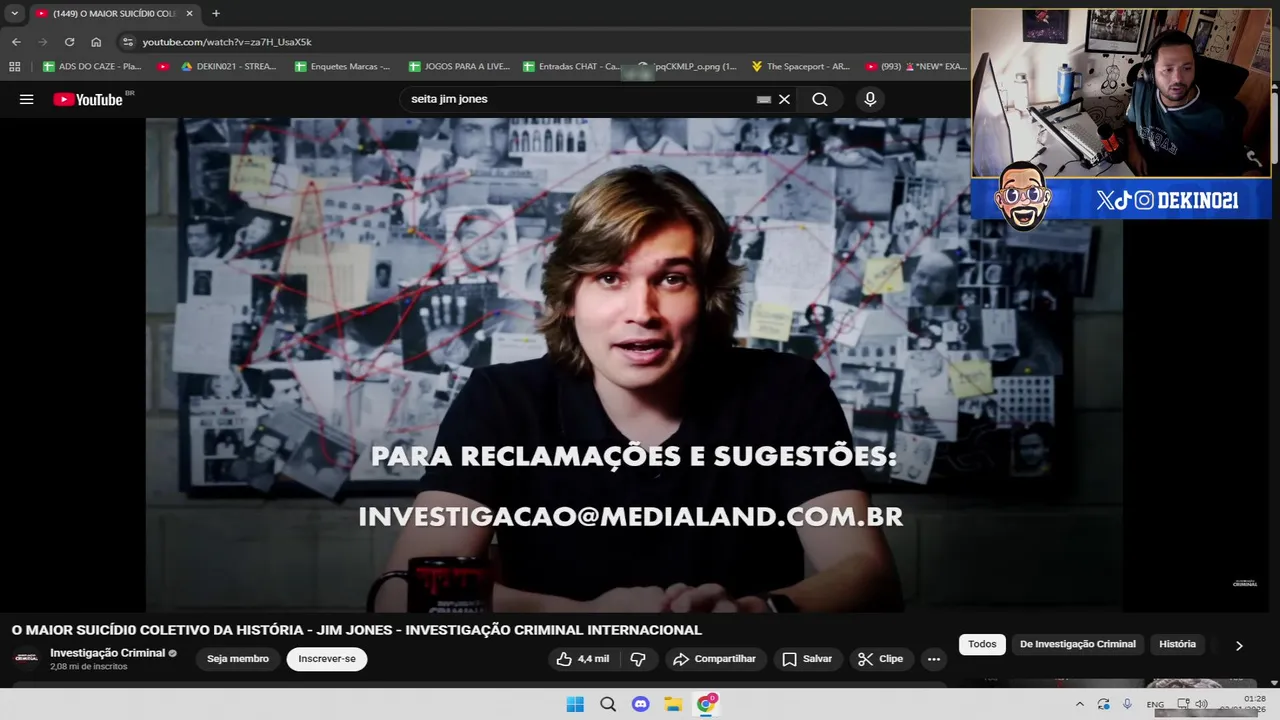The width and height of the screenshot is (1280, 720).
Task: Expand hidden system tray icons
Action: (1079, 704)
